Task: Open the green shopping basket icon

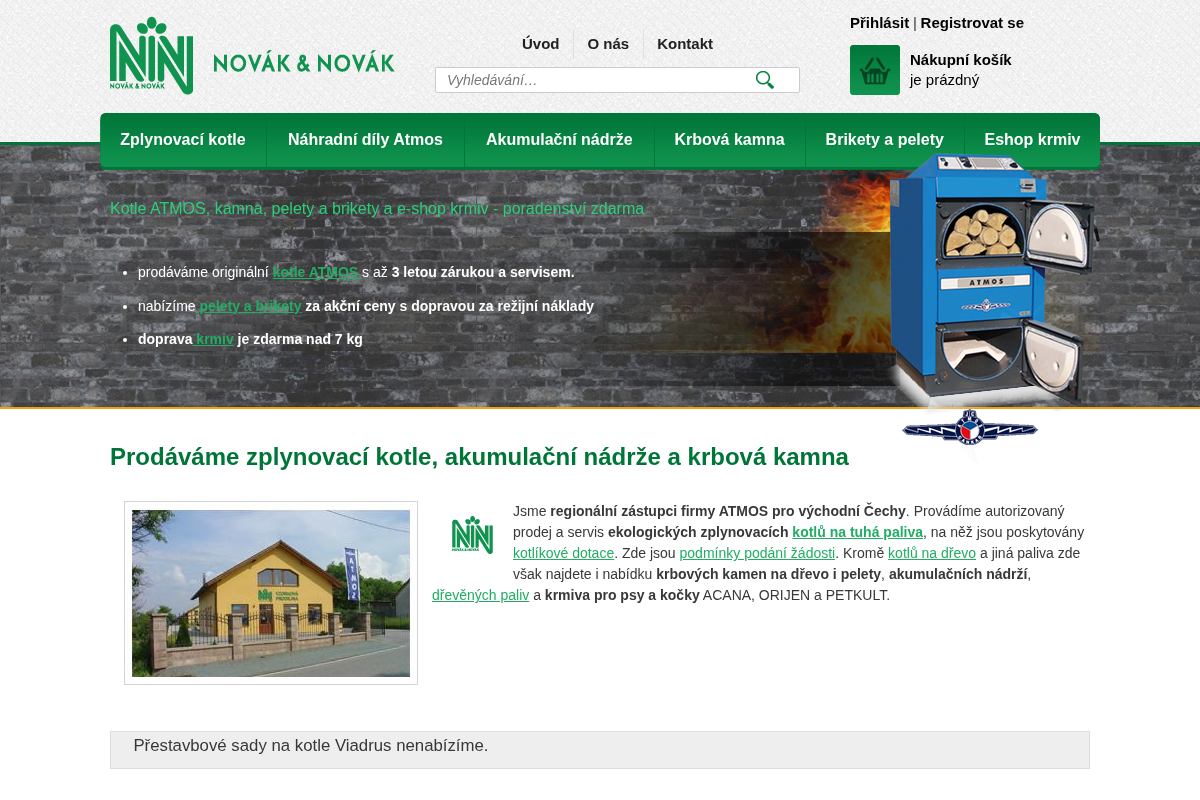Action: click(875, 70)
